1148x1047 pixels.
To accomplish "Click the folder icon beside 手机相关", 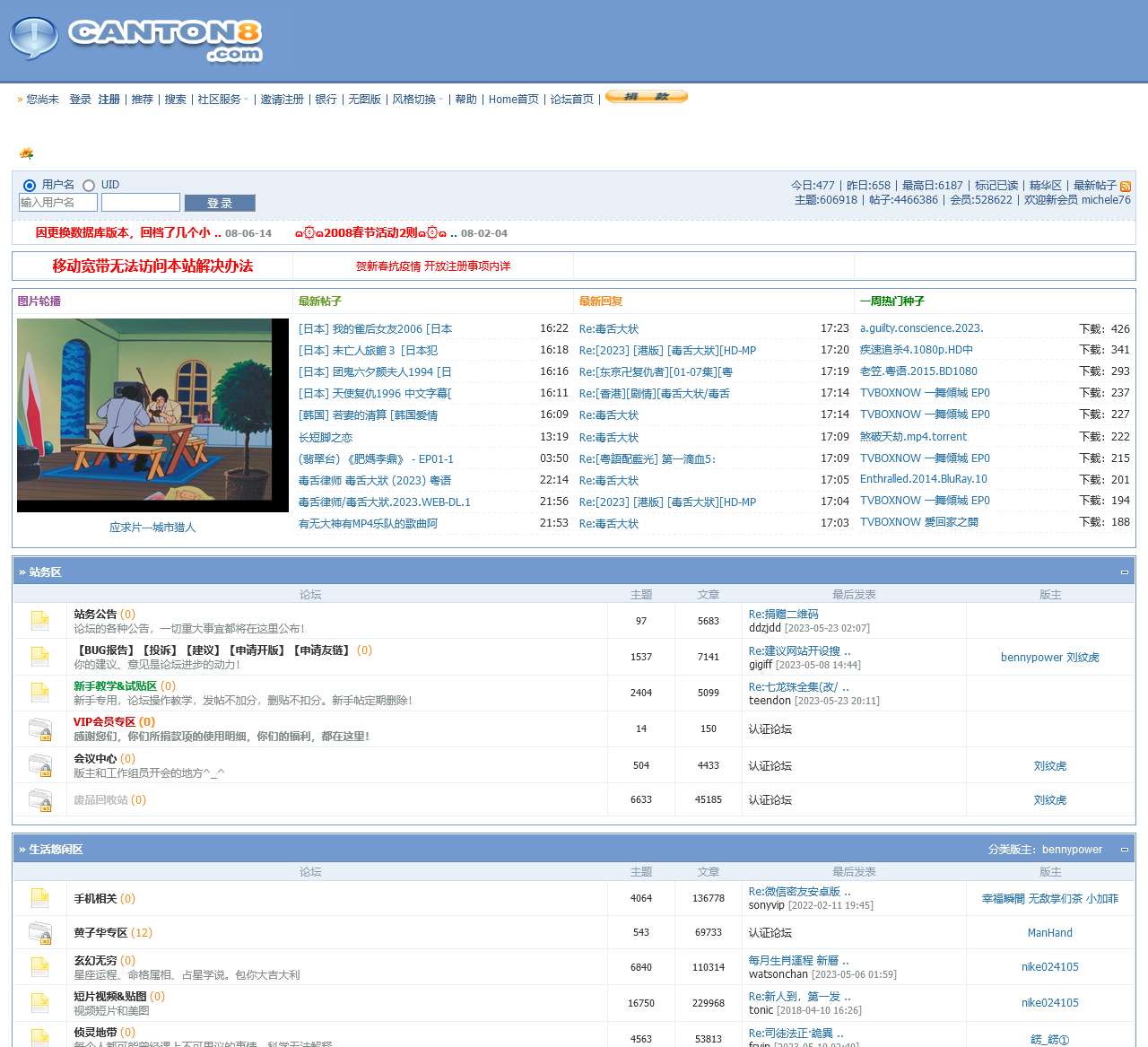I will point(39,898).
